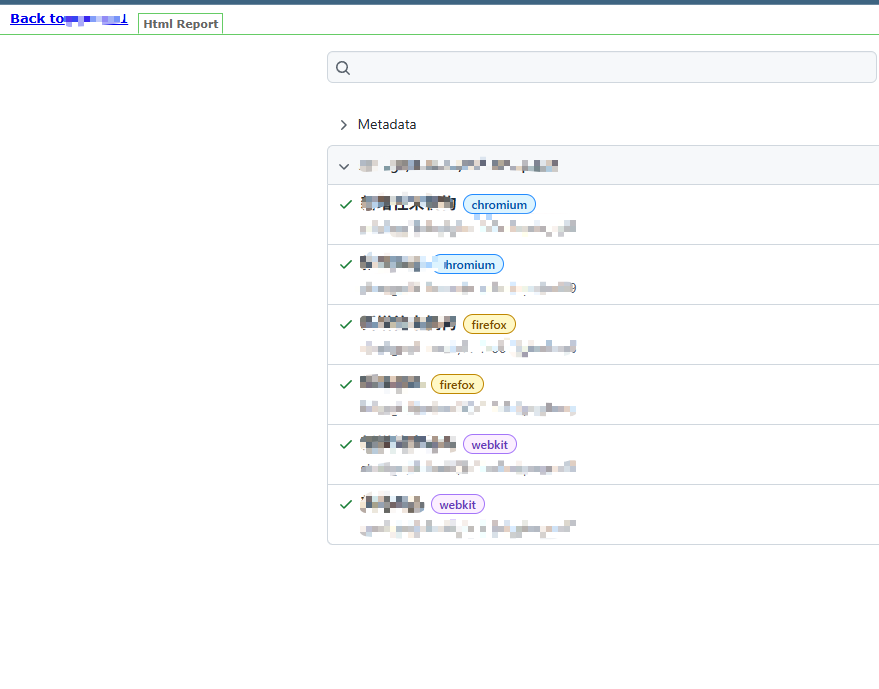Click the test file group header title
The height and width of the screenshot is (689, 879).
tap(458, 167)
